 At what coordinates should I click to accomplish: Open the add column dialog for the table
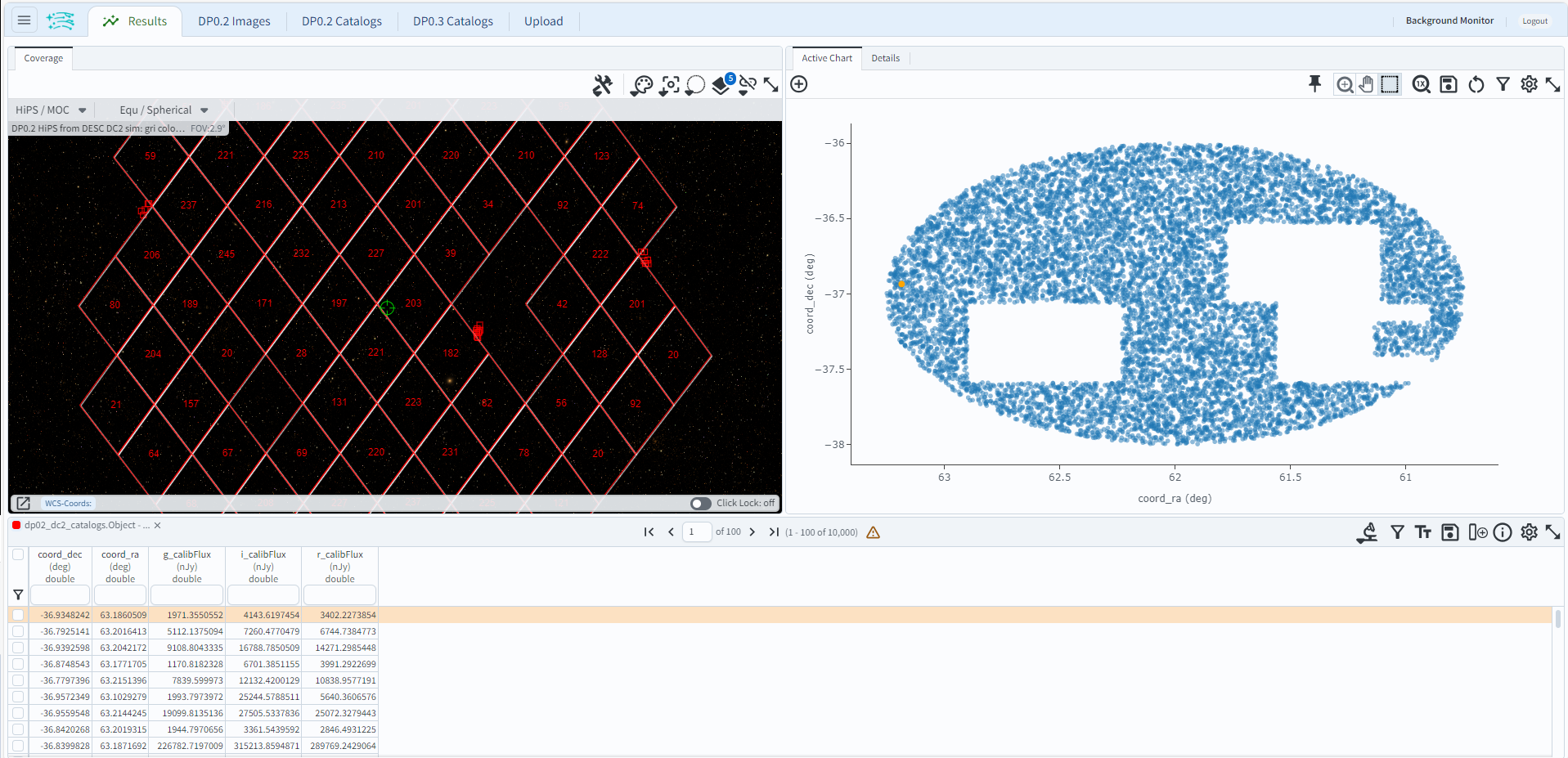point(1479,531)
